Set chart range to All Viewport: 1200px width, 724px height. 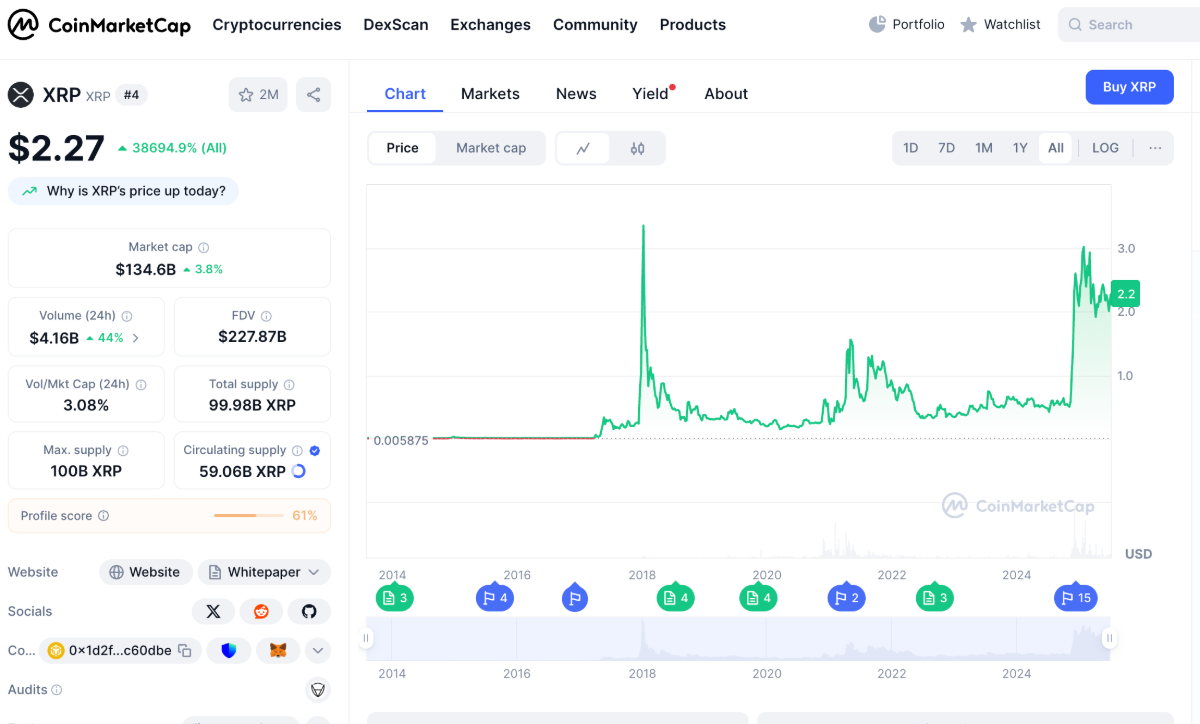click(1056, 148)
